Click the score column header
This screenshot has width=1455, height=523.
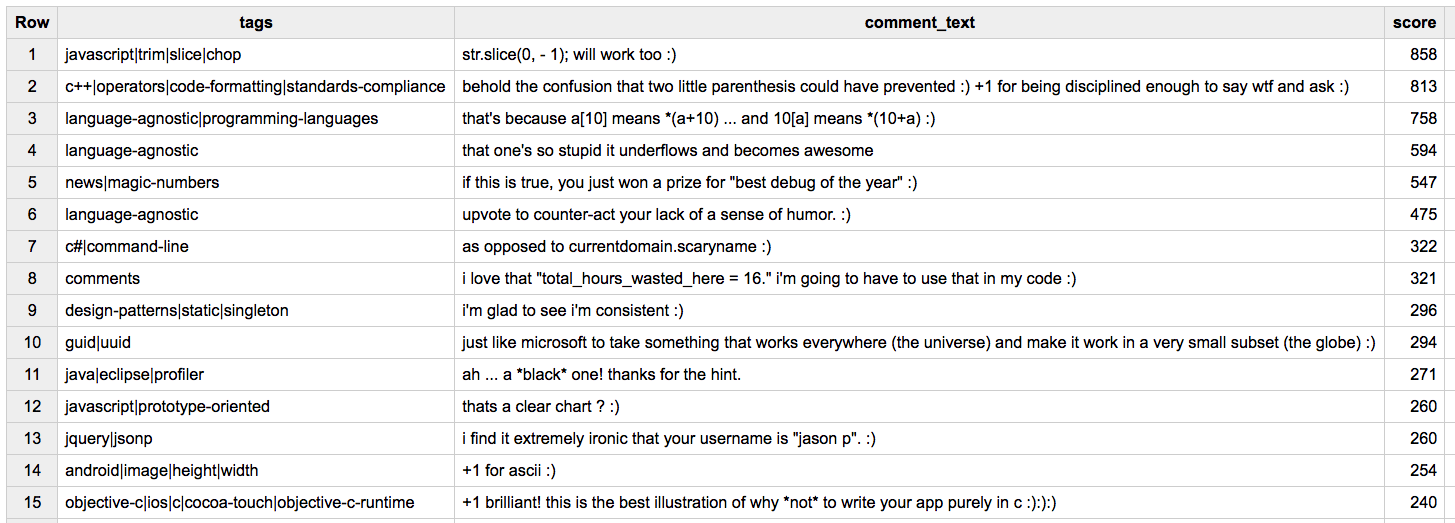pyautogui.click(x=1414, y=22)
